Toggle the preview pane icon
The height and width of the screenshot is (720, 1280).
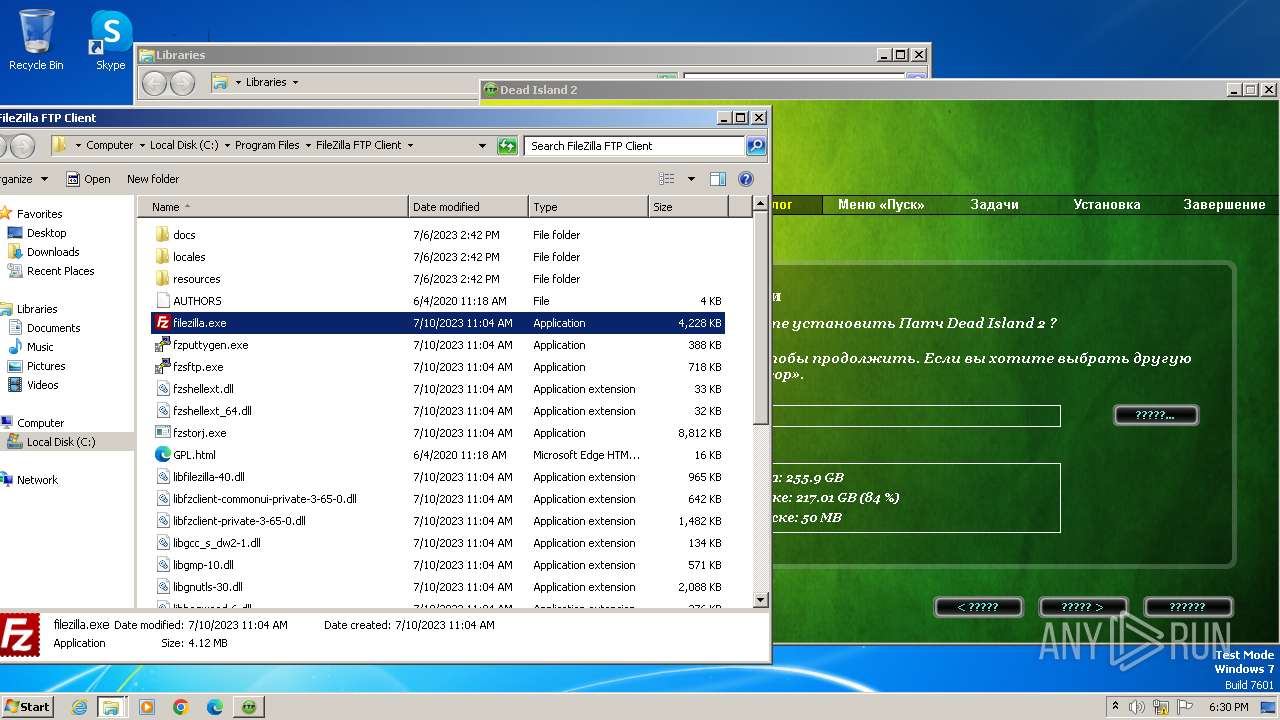[717, 179]
